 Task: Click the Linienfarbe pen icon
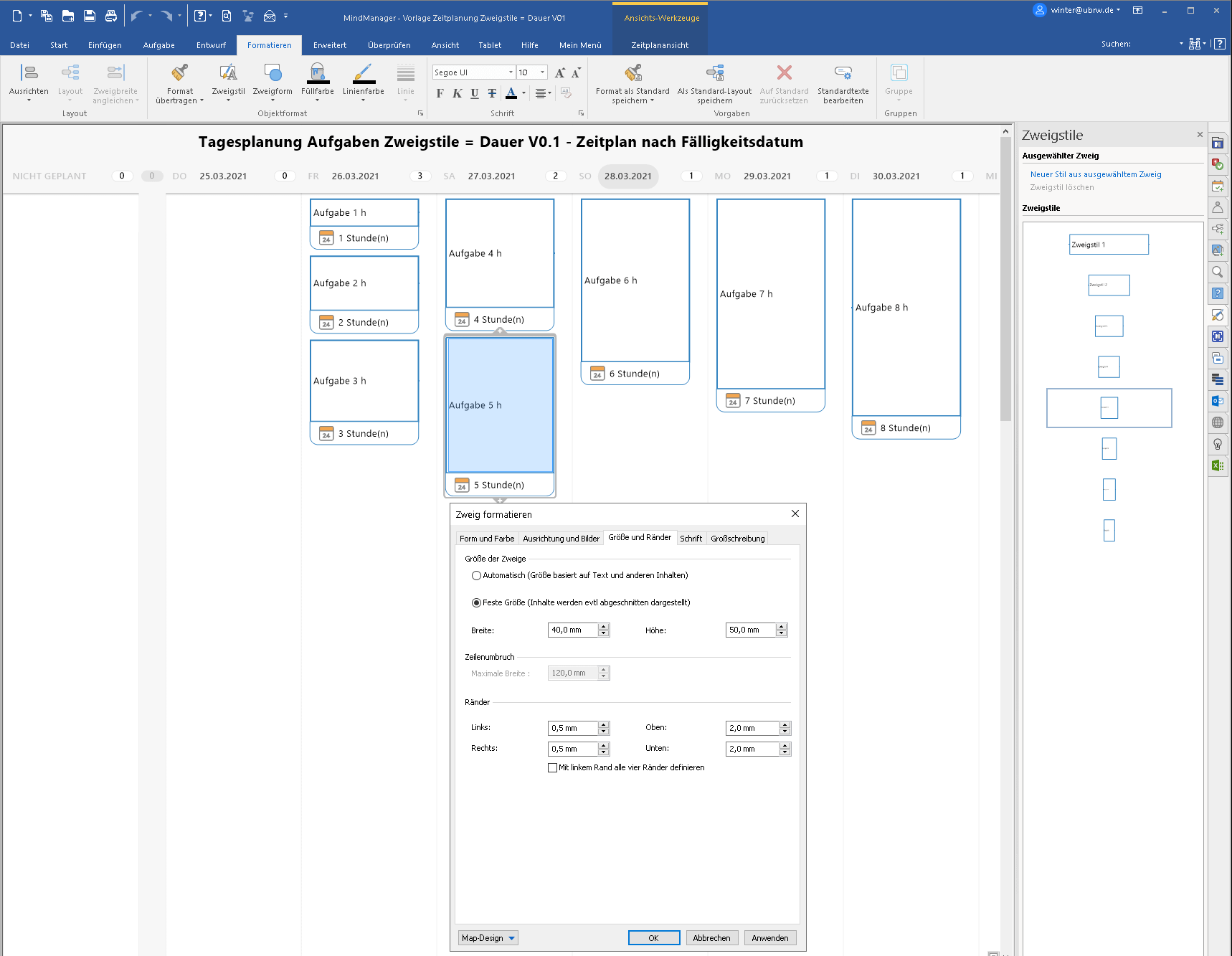point(363,72)
